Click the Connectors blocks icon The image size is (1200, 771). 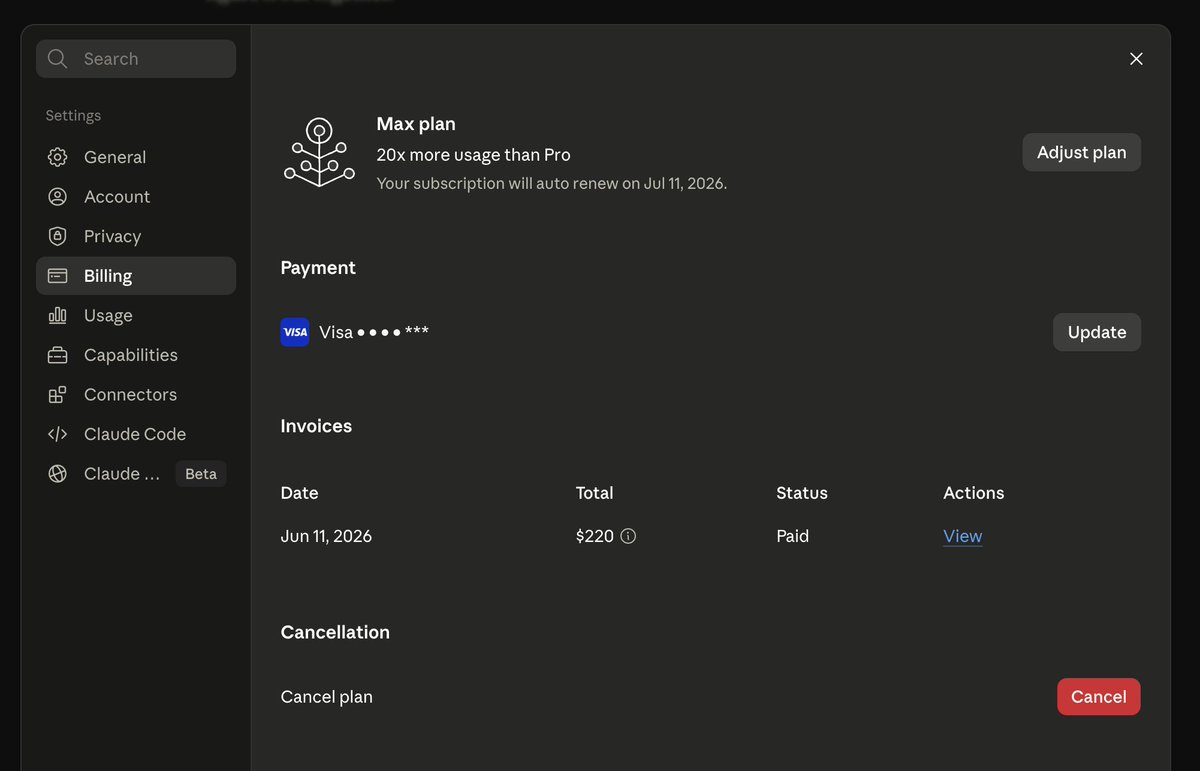point(58,395)
